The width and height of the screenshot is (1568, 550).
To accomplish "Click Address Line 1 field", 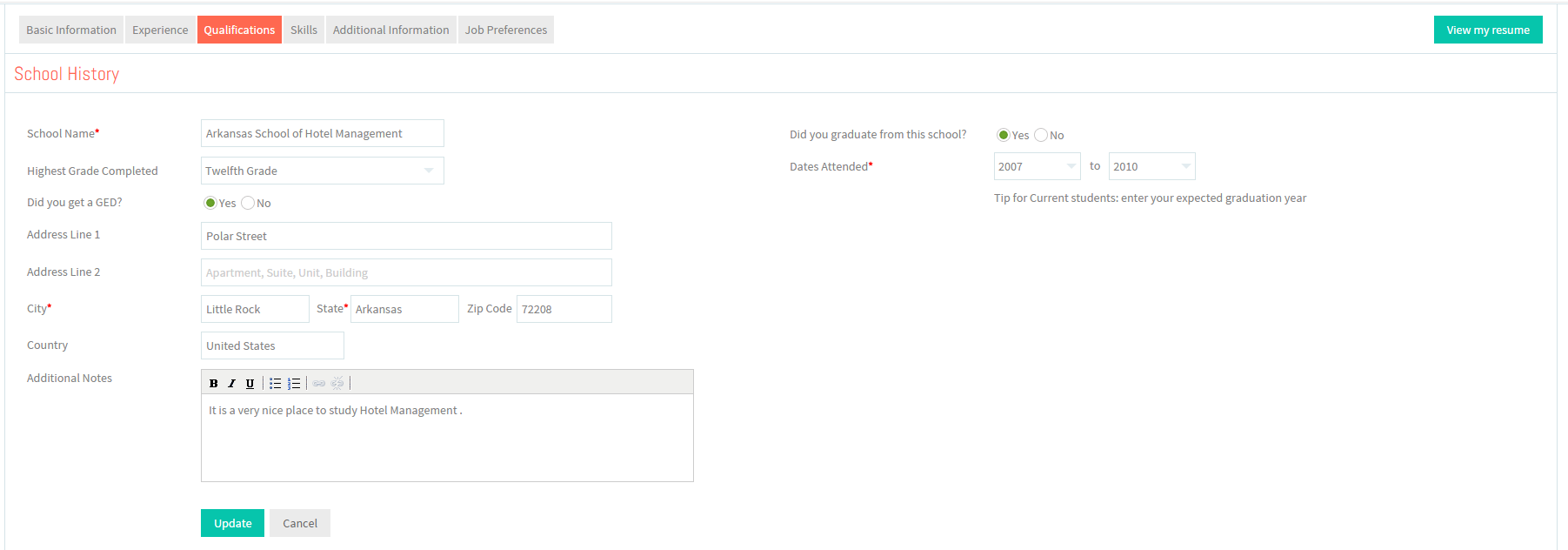I will tap(406, 236).
